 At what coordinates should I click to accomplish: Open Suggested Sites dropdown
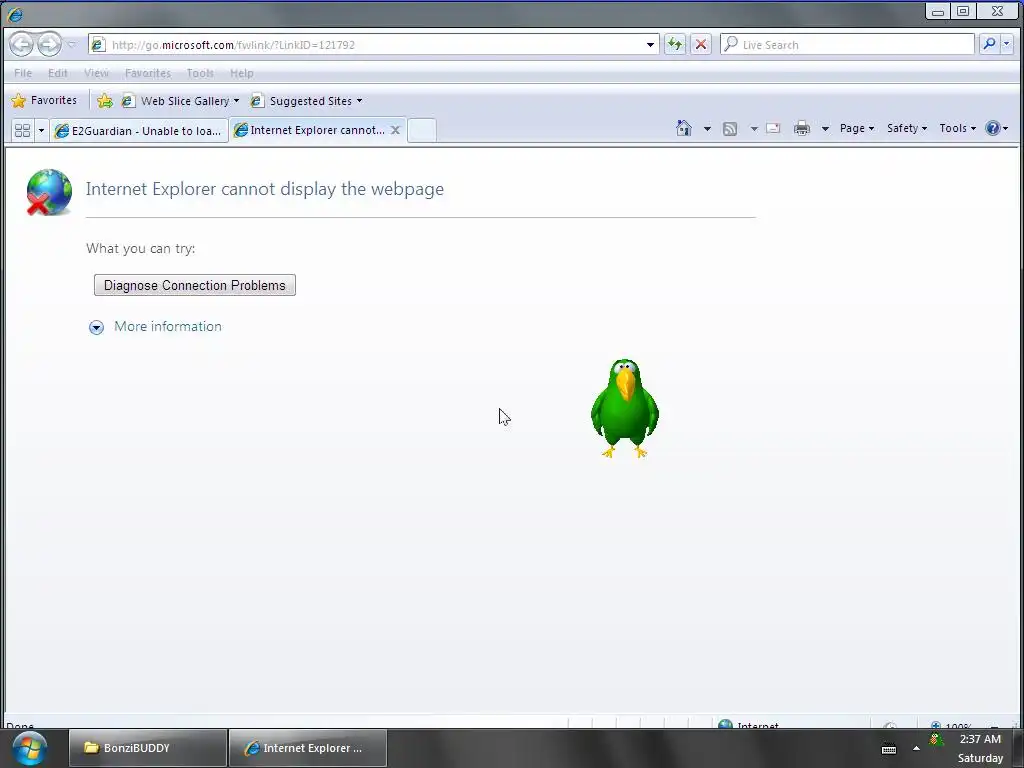(x=307, y=101)
